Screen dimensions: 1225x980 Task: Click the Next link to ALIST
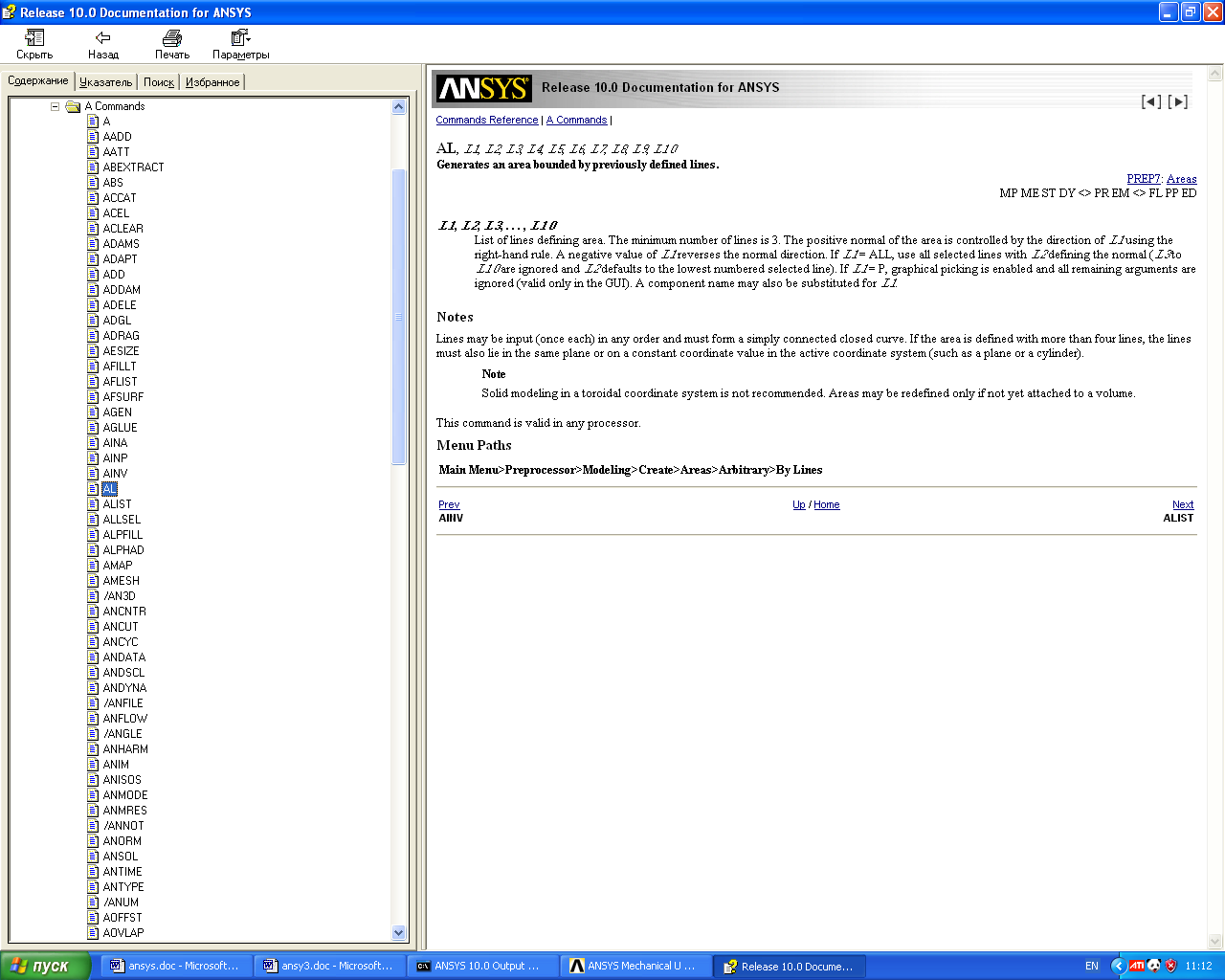pyautogui.click(x=1183, y=504)
